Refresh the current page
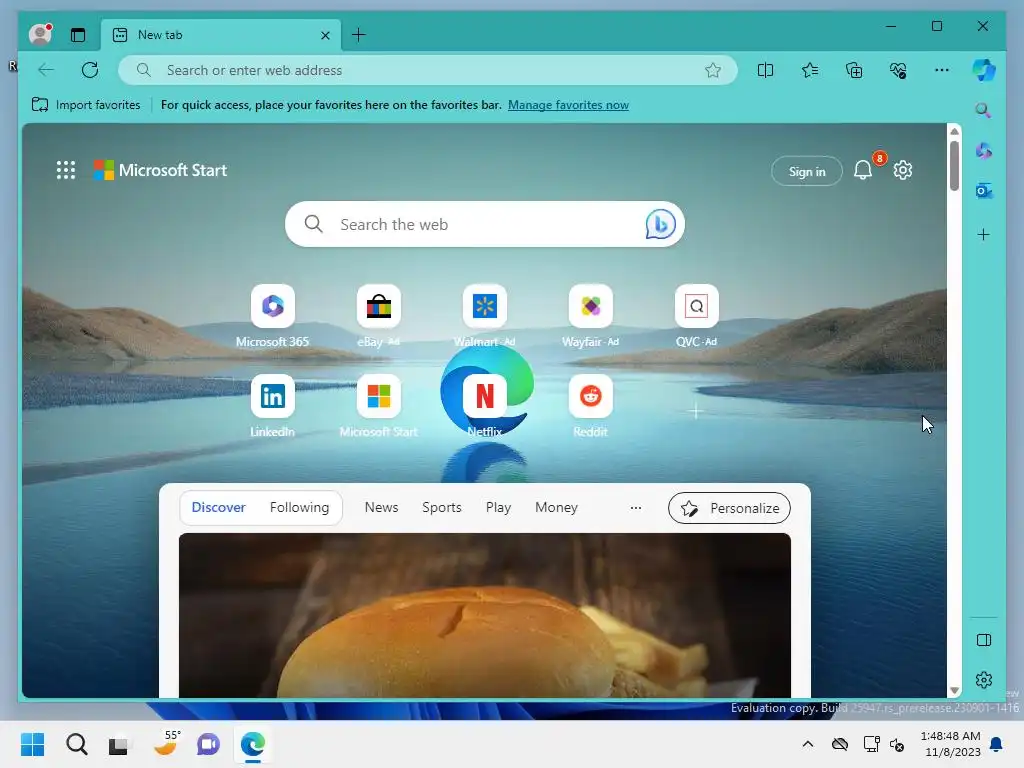This screenshot has width=1024, height=768. click(x=90, y=70)
